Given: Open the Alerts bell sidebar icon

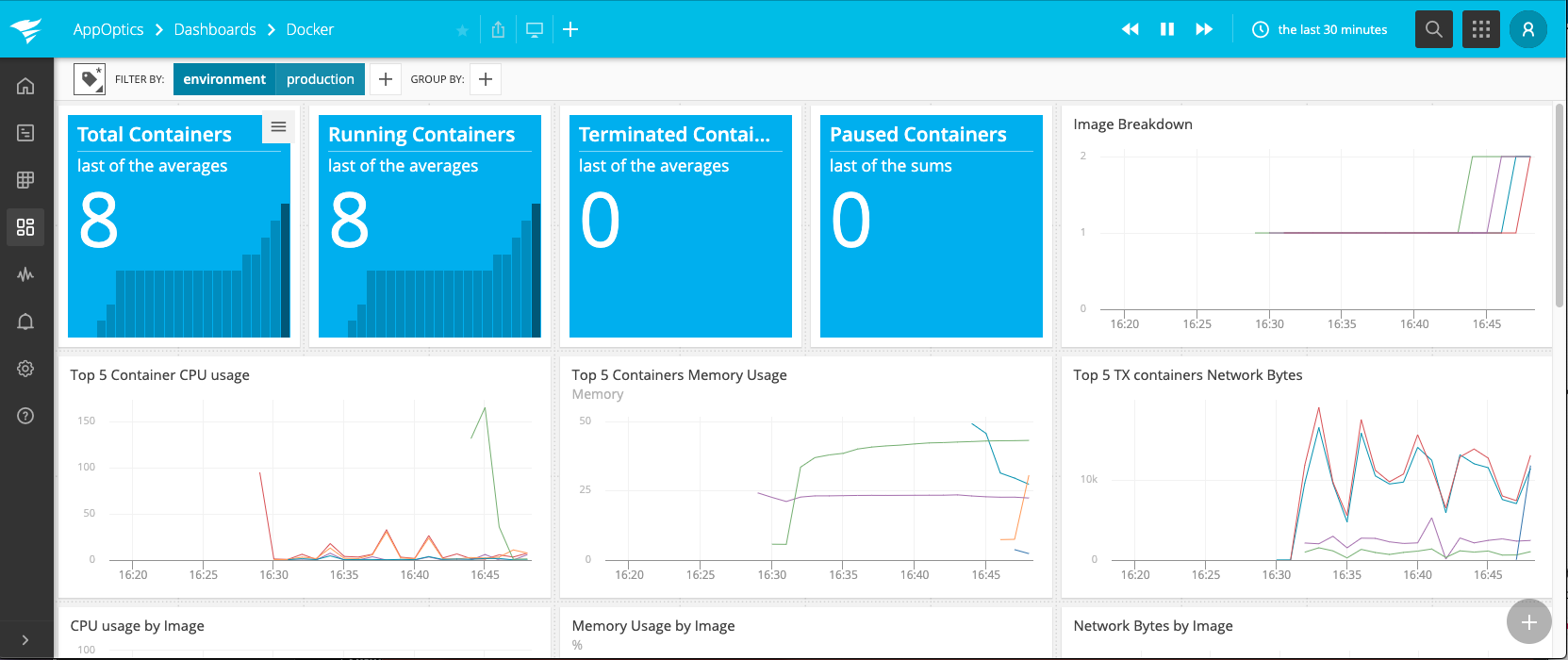Looking at the screenshot, I should coord(25,322).
